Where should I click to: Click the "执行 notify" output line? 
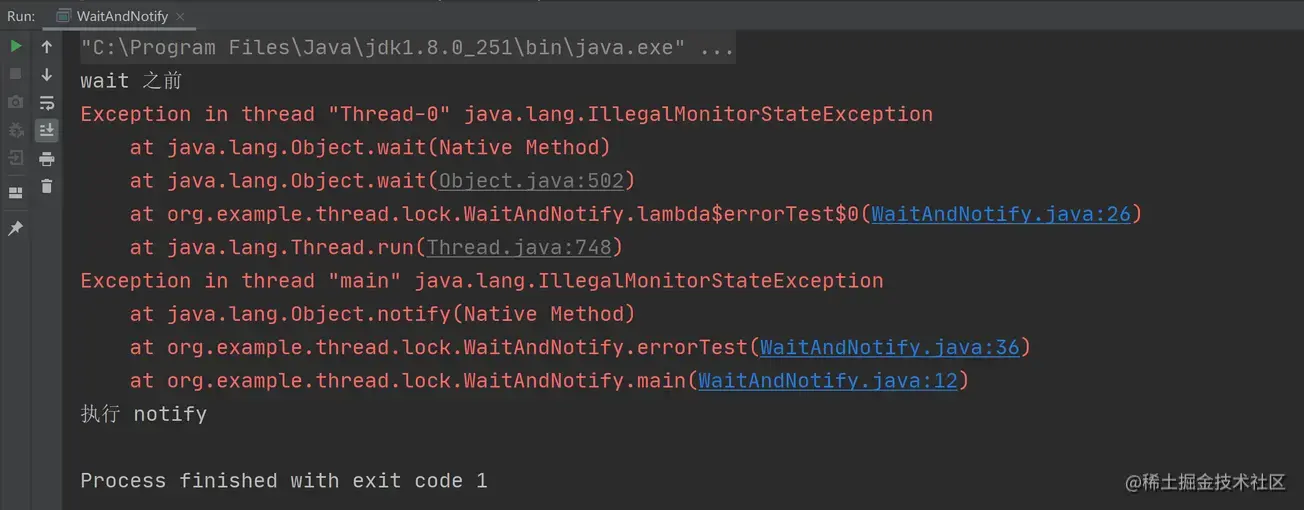tap(144, 414)
